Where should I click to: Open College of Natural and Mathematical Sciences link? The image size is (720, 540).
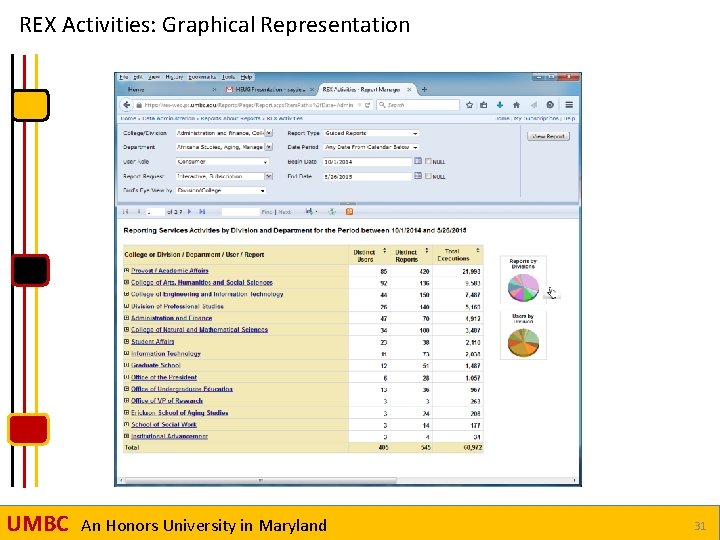199,329
